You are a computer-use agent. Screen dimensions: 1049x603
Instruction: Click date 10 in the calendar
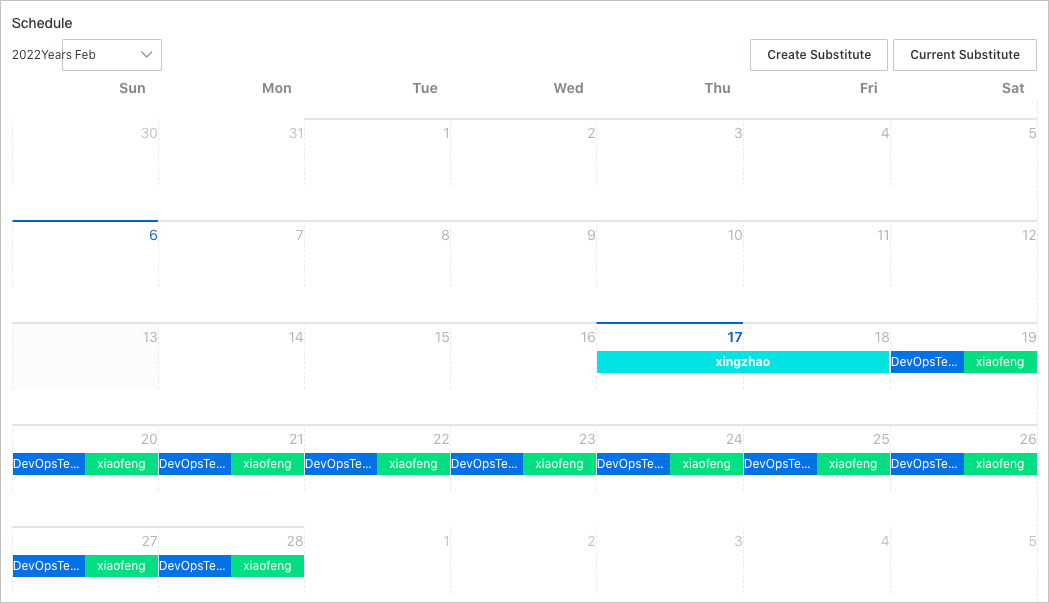(735, 236)
